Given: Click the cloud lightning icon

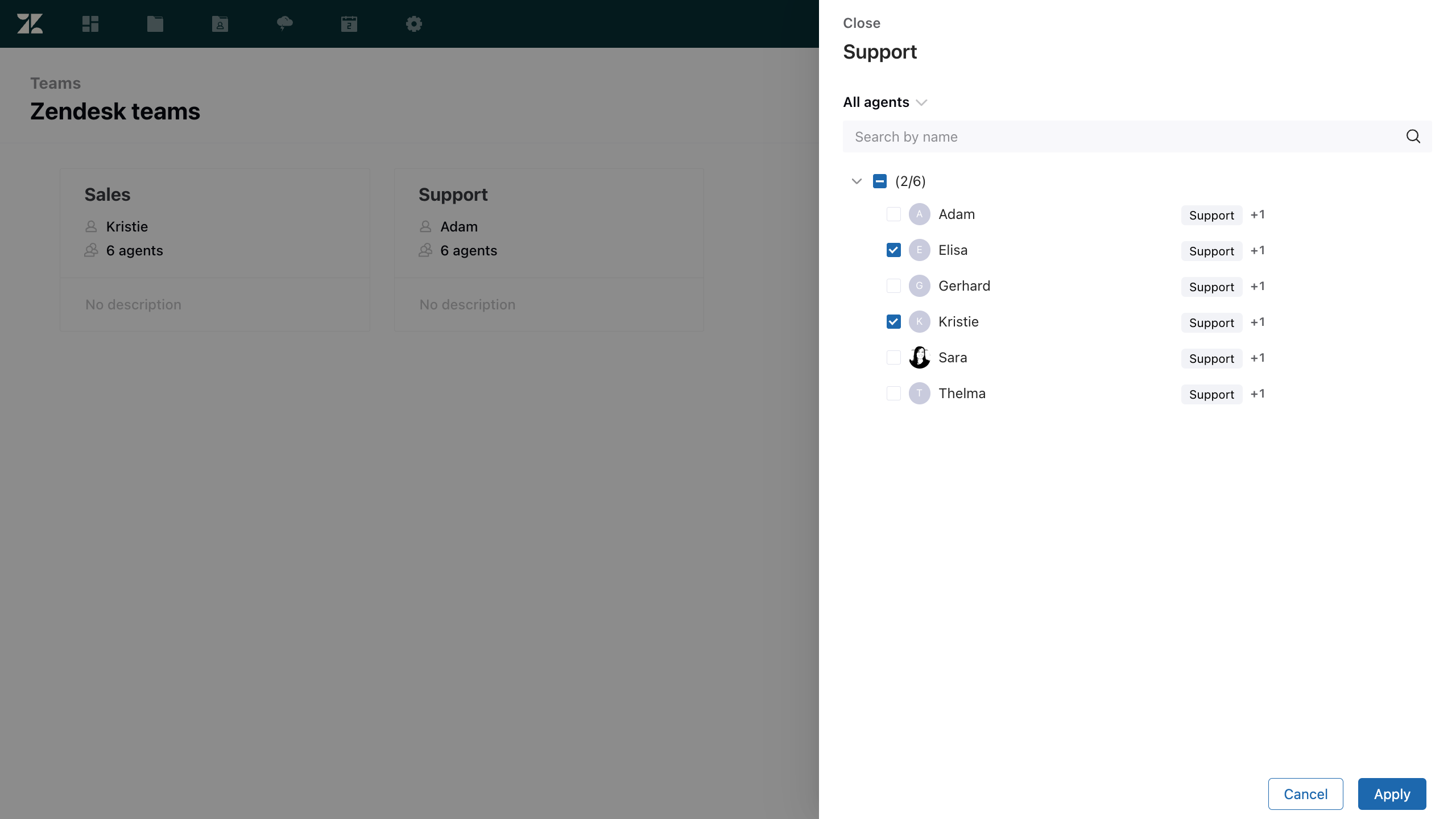Looking at the screenshot, I should (x=284, y=24).
